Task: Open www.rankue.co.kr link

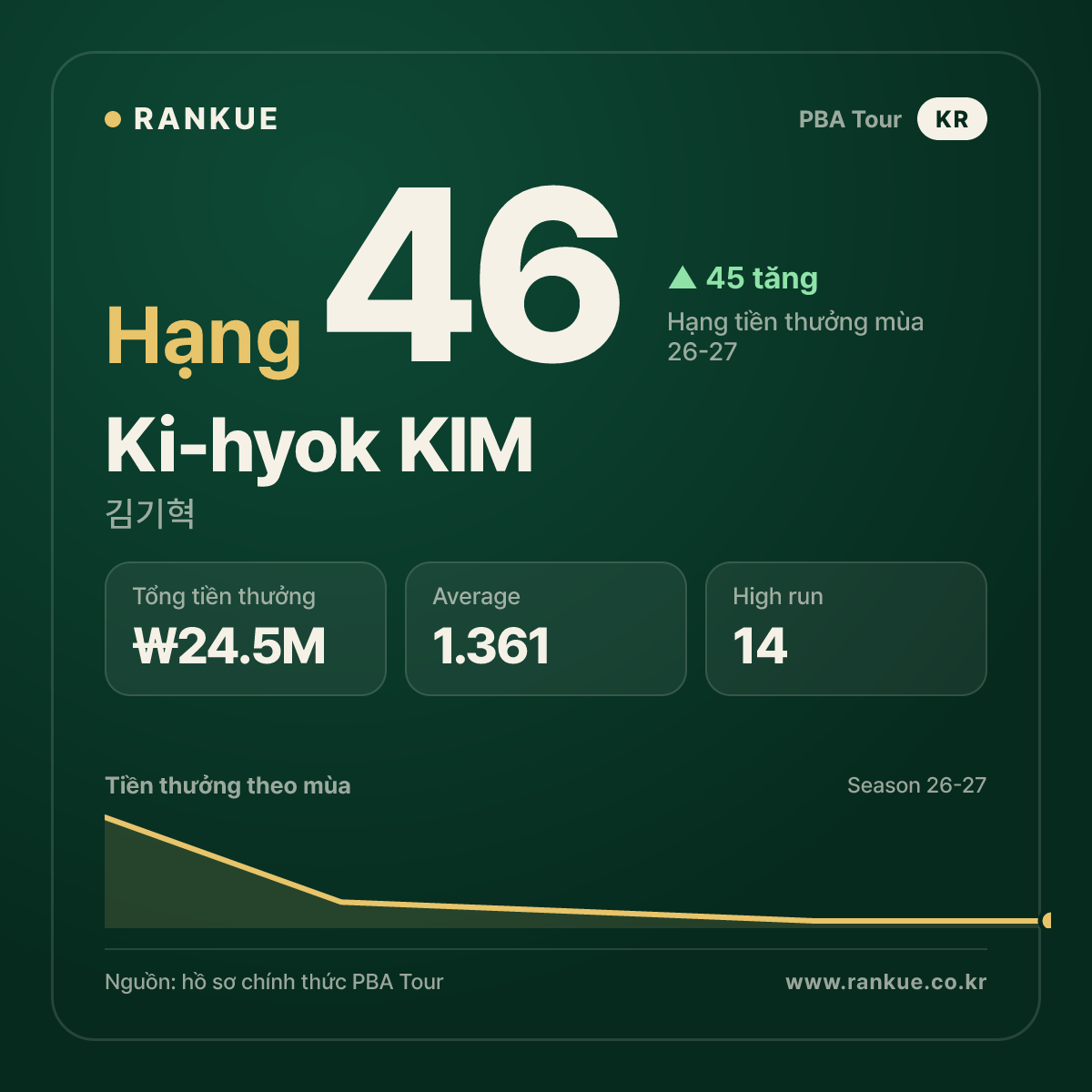Action: tap(886, 982)
